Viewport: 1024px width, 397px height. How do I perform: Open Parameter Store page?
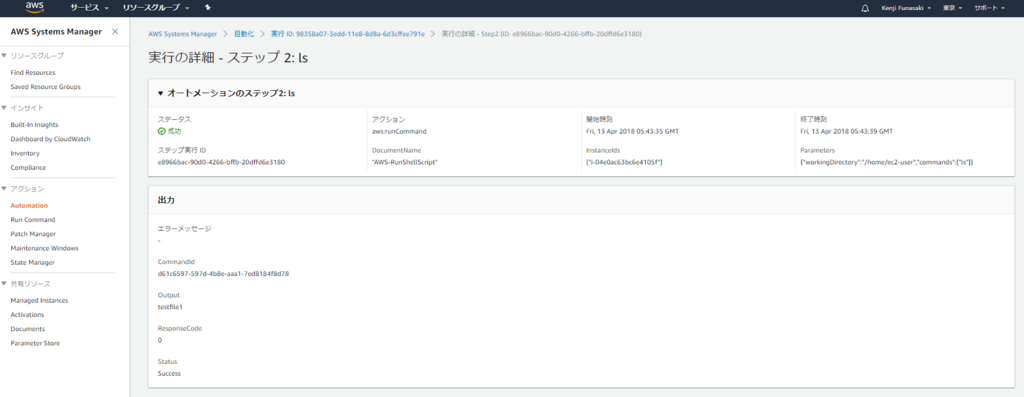point(35,343)
